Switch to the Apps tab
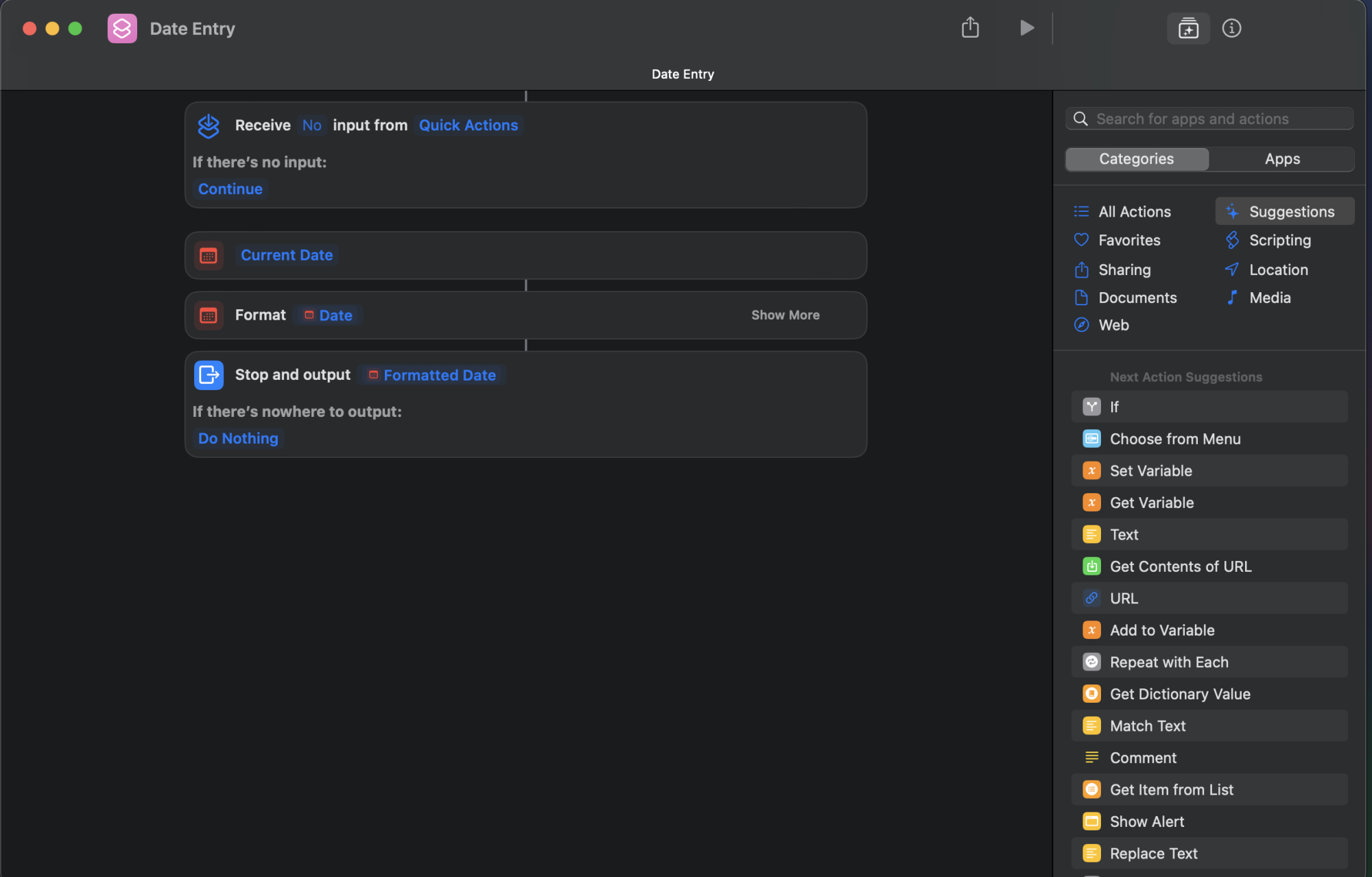Screen dimensions: 1372x877 [1281, 159]
